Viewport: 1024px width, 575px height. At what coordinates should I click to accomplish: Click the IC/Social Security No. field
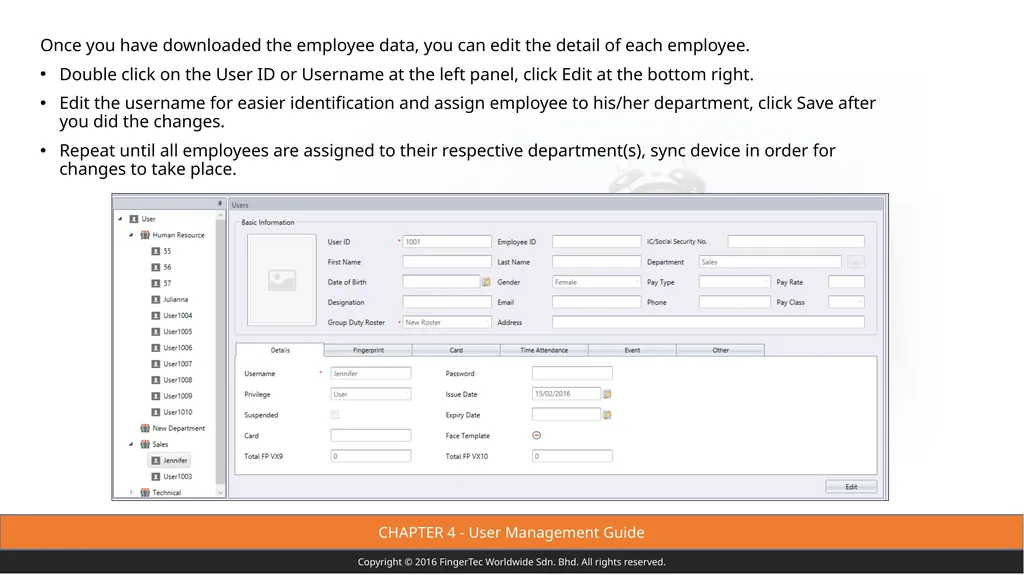point(796,242)
